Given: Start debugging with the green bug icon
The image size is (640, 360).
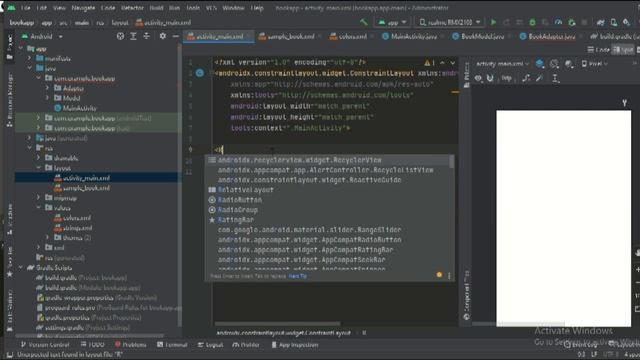Looking at the screenshot, I should point(532,22).
